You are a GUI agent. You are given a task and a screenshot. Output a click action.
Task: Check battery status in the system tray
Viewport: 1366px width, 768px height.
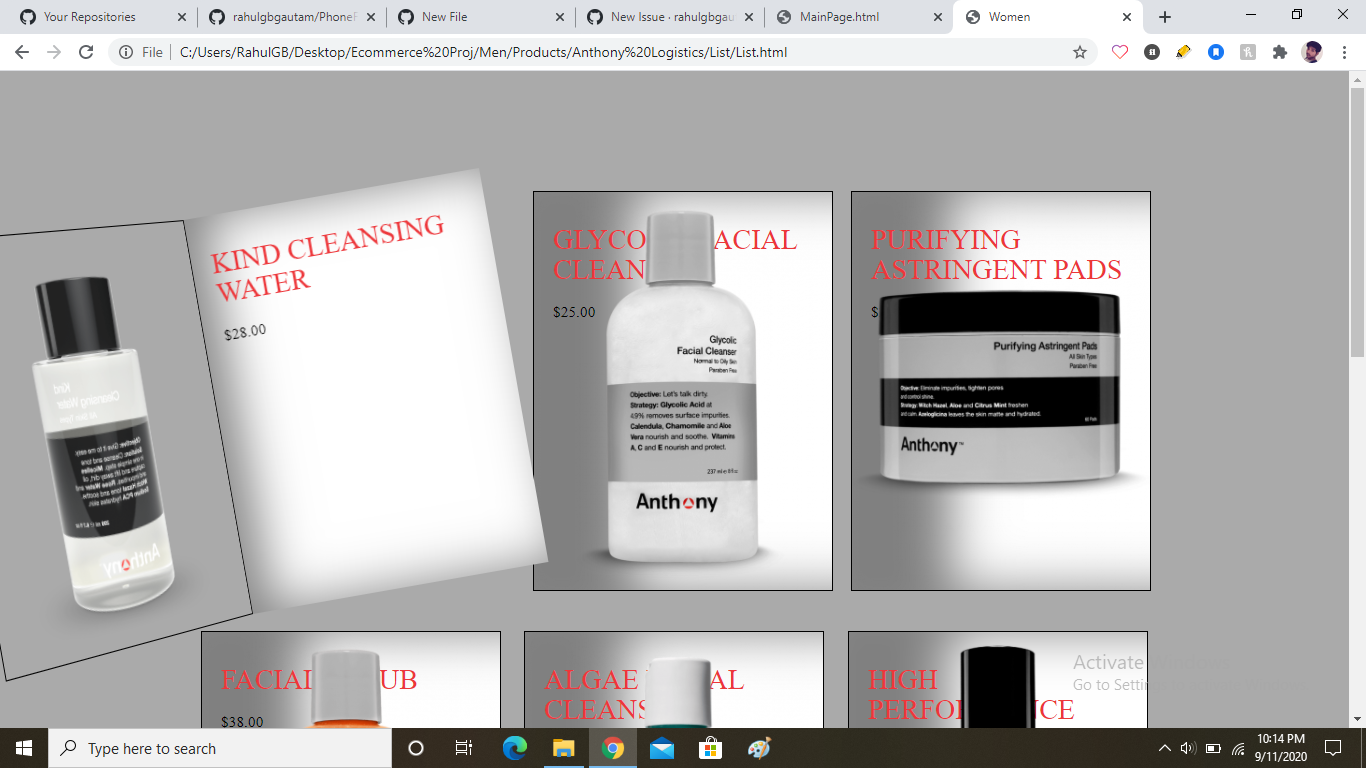(1213, 748)
